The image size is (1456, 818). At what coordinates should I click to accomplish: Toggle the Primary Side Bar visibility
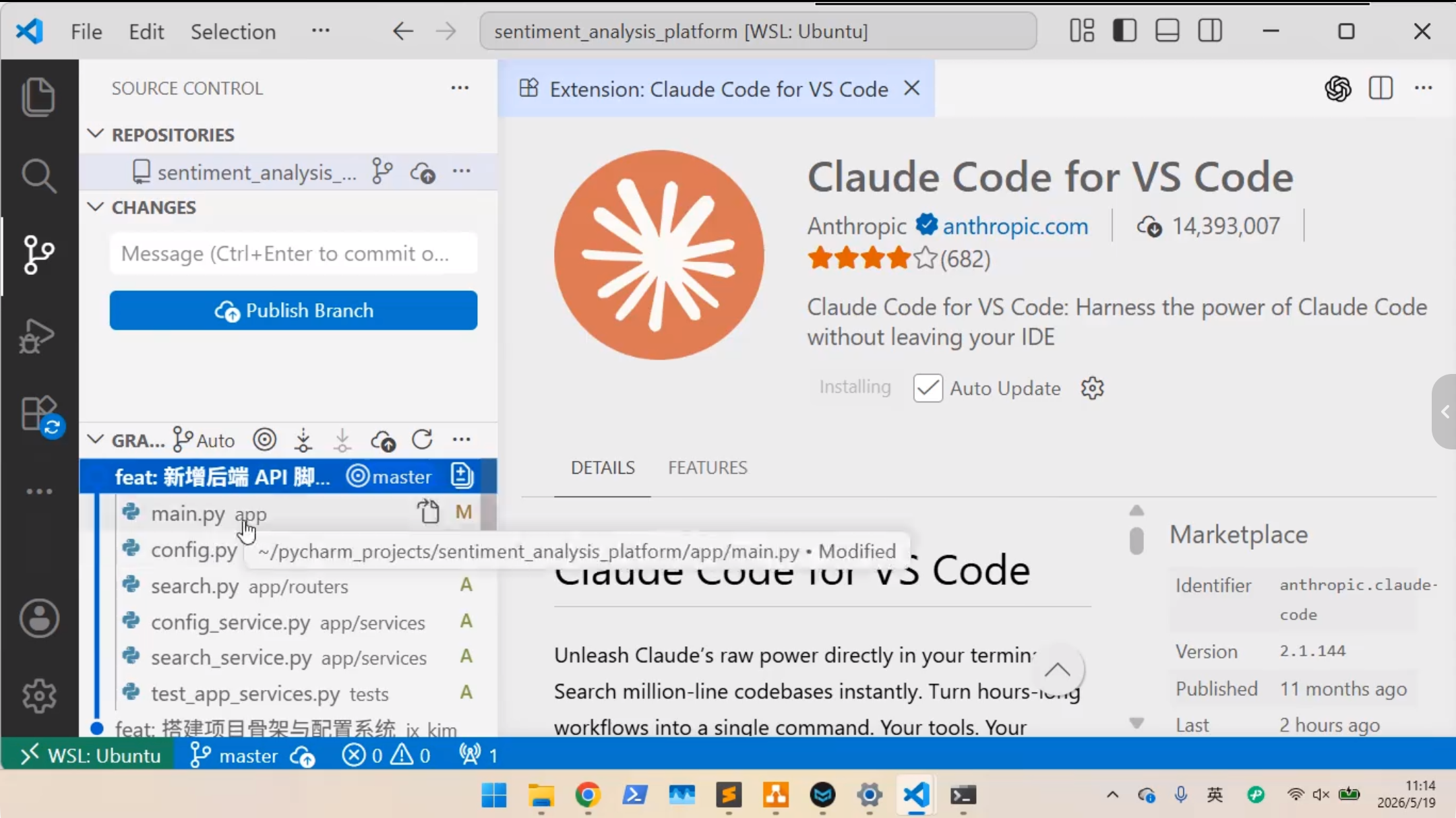click(1124, 31)
